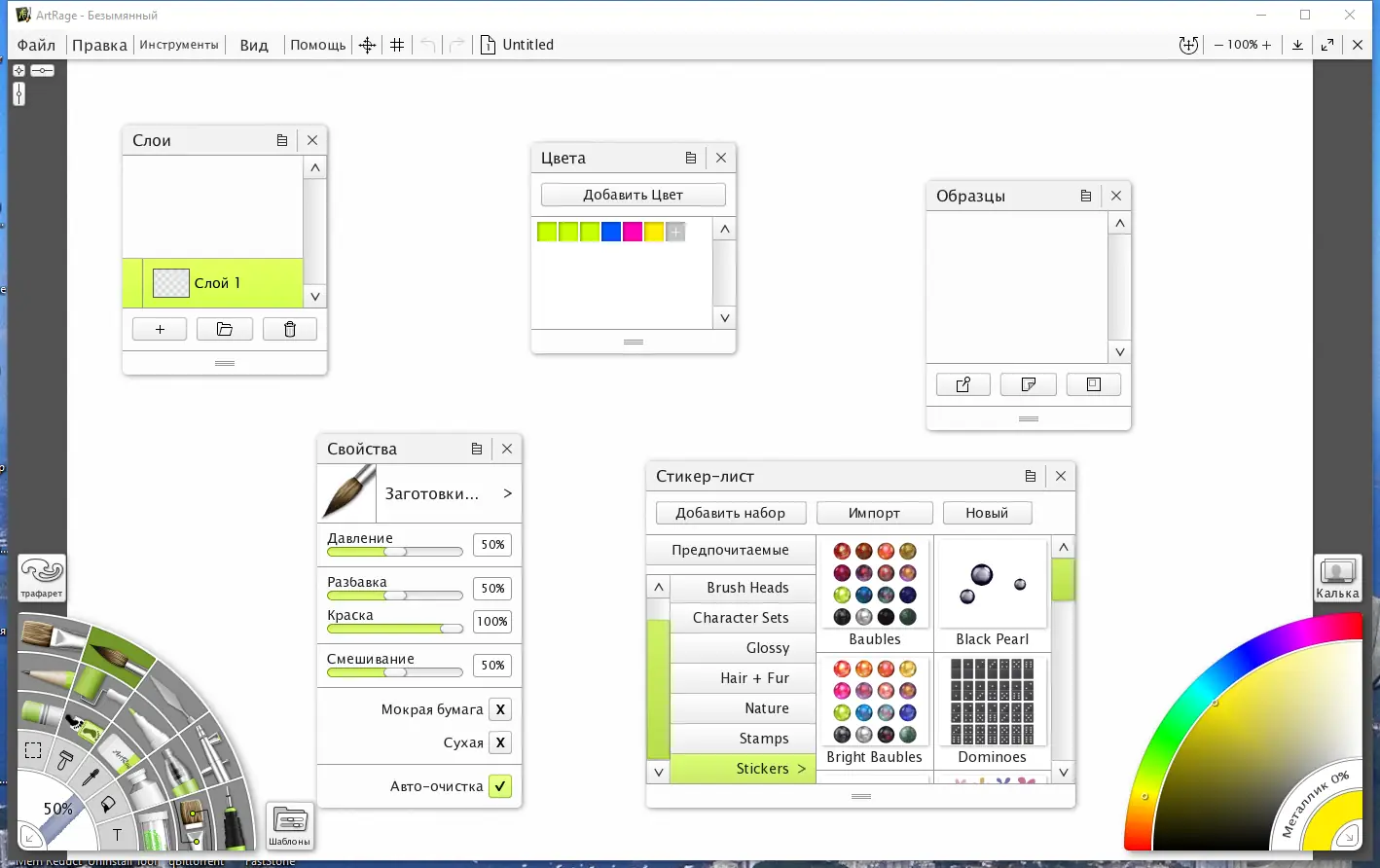Open the Файл menu
The height and width of the screenshot is (868, 1380).
click(x=36, y=45)
